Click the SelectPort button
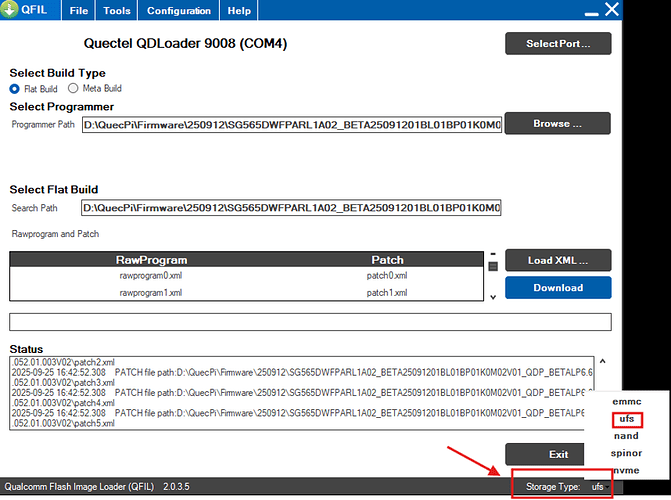 click(558, 44)
